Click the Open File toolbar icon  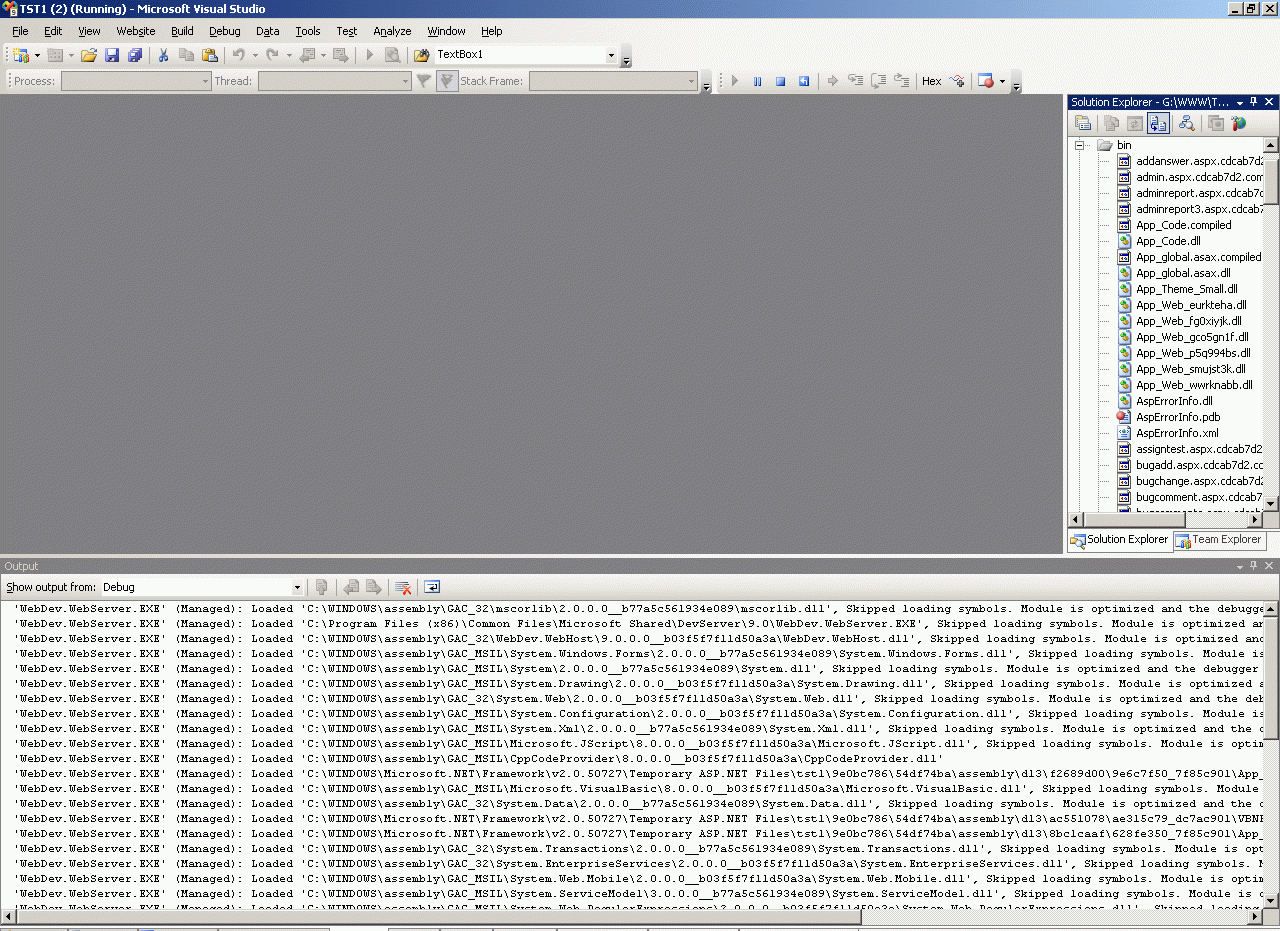point(89,55)
